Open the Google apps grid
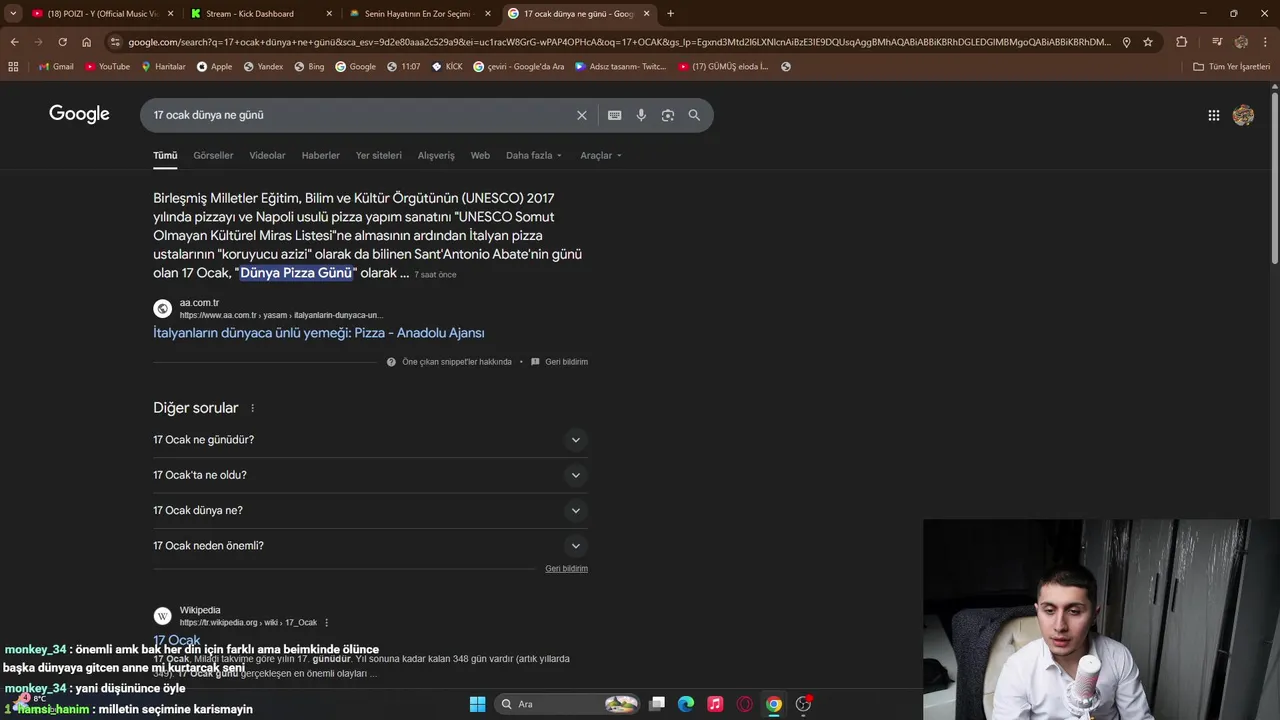1280x720 pixels. pyautogui.click(x=1213, y=115)
